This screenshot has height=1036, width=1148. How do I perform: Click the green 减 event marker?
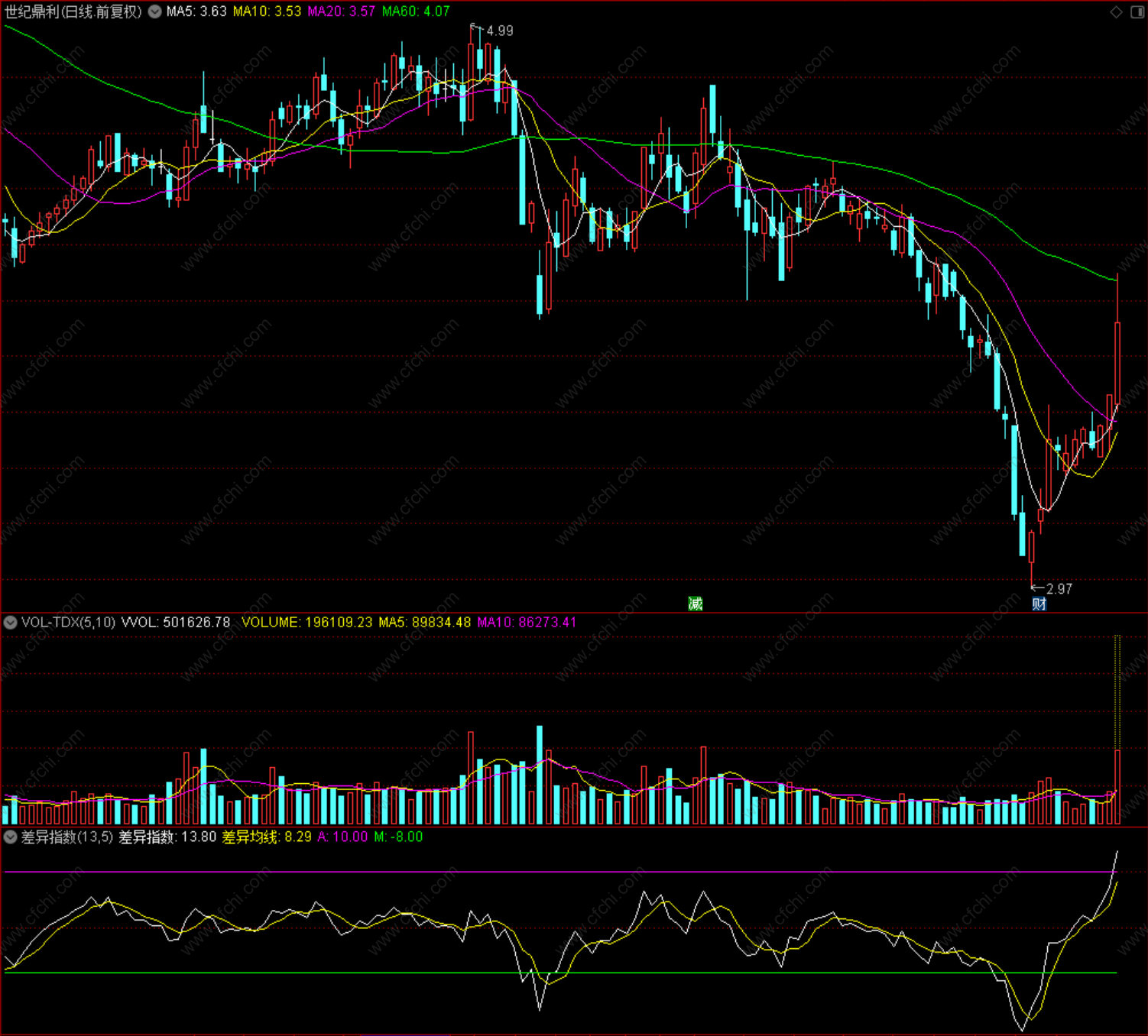[695, 604]
